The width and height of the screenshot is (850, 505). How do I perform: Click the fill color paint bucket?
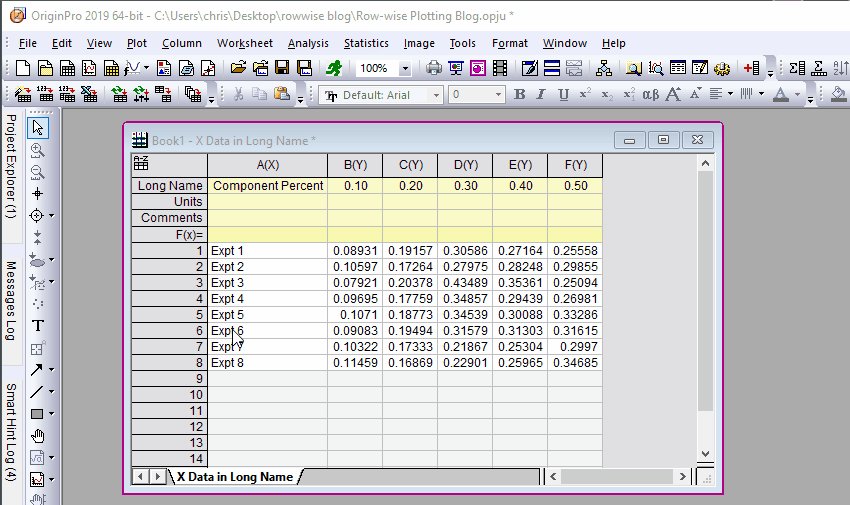[839, 94]
